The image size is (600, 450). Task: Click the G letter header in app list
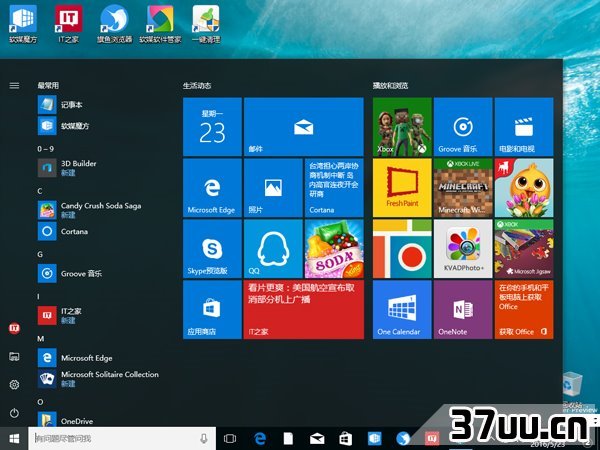click(x=40, y=254)
